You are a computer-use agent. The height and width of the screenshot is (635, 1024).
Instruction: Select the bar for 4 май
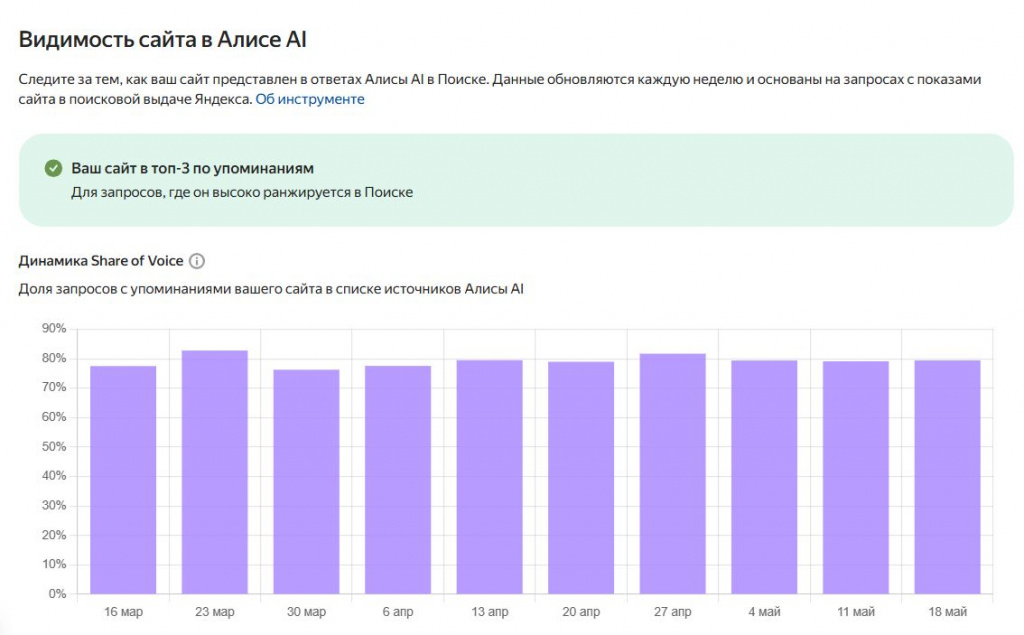764,477
